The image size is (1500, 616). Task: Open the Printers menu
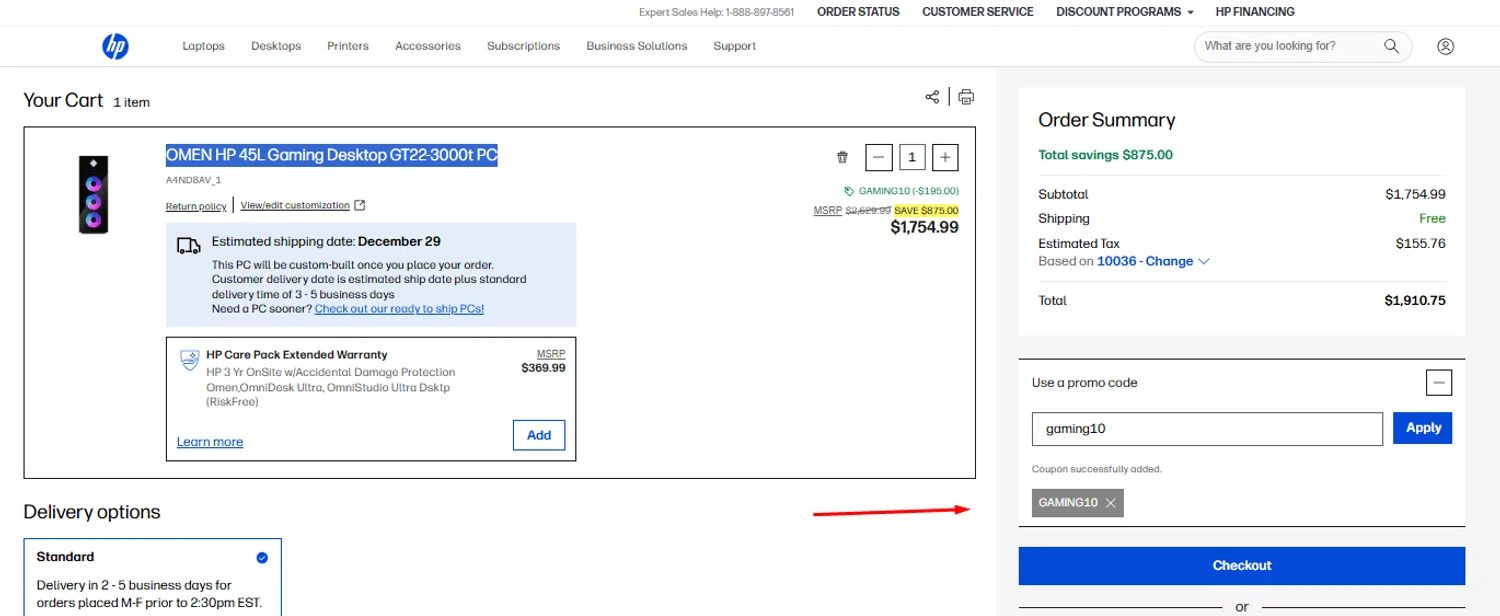(348, 46)
